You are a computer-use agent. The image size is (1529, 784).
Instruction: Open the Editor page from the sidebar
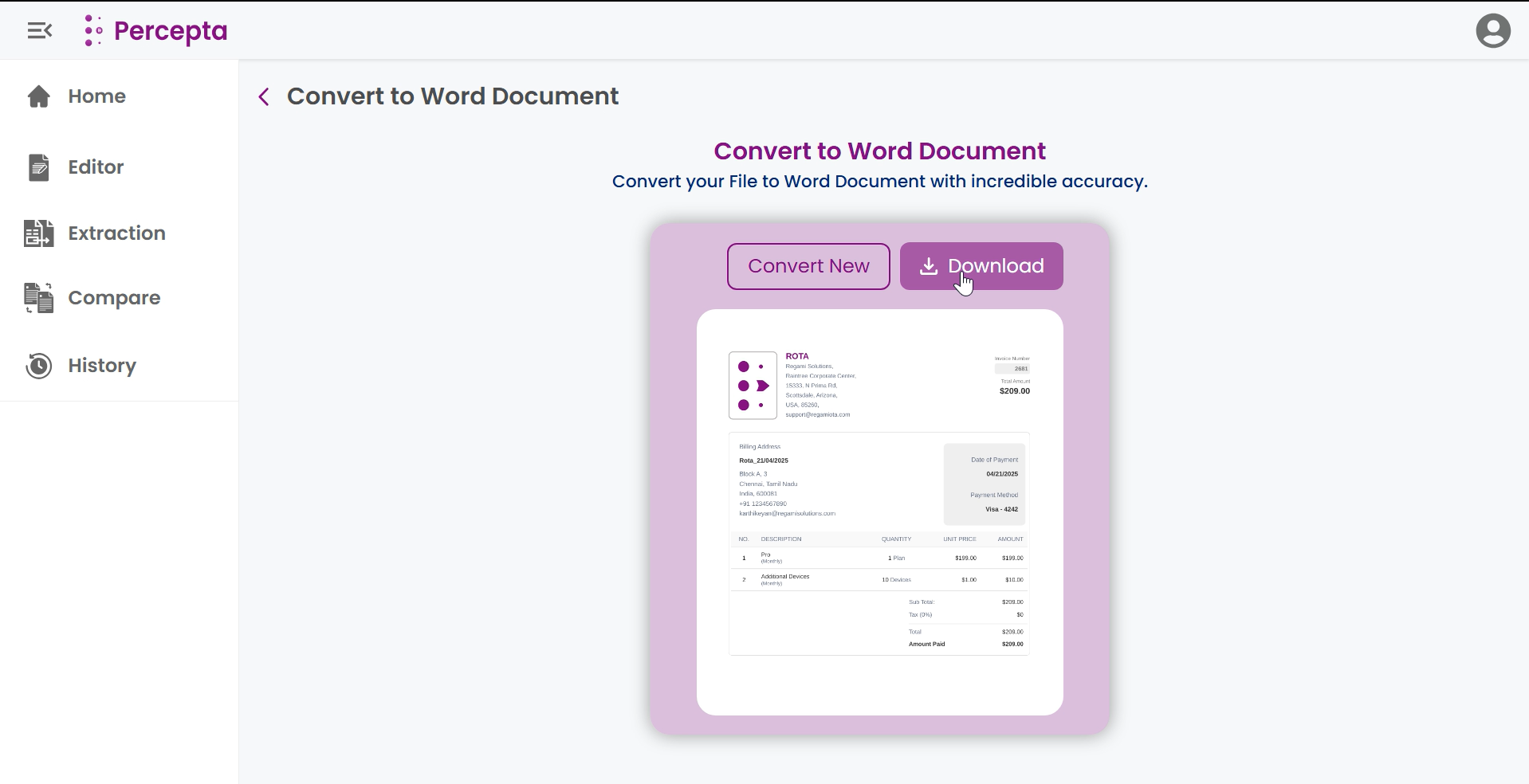point(95,167)
